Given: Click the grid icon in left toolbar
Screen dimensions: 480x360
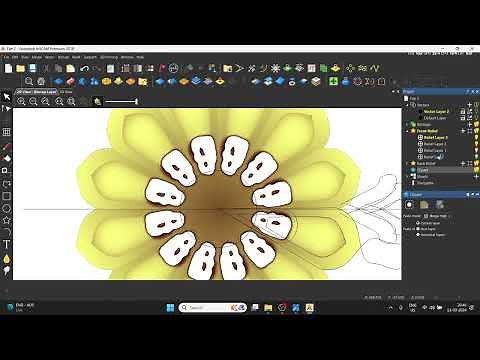Looking at the screenshot, I should pyautogui.click(x=6, y=132).
